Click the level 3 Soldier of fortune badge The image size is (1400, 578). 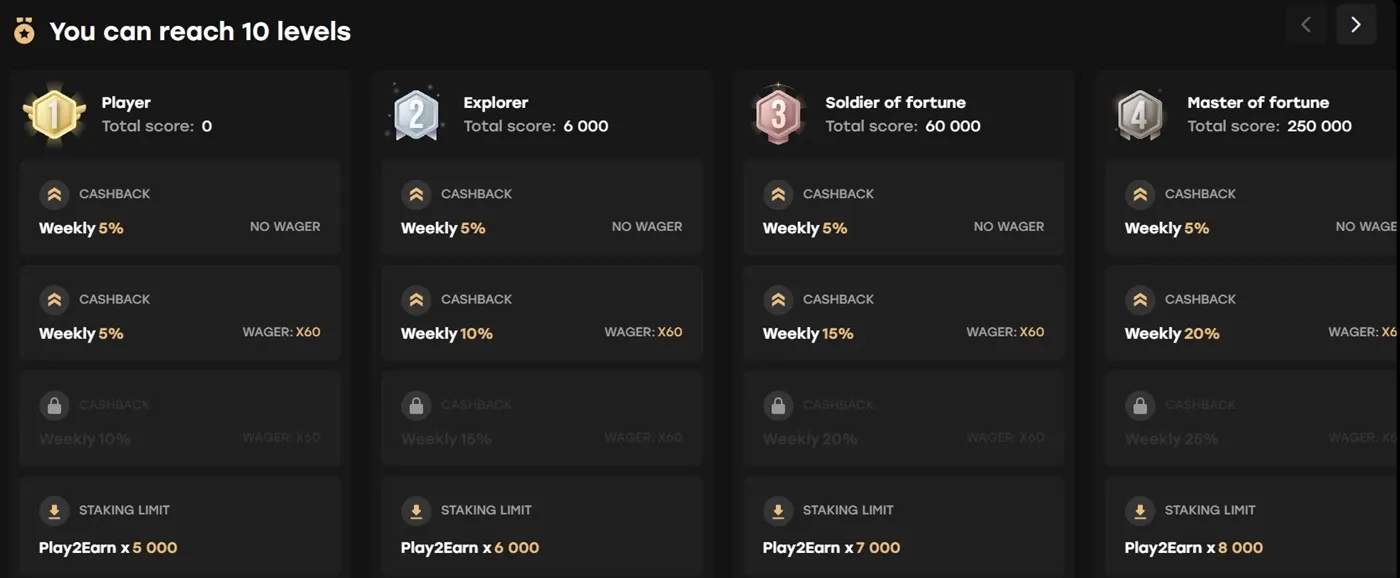tap(778, 114)
